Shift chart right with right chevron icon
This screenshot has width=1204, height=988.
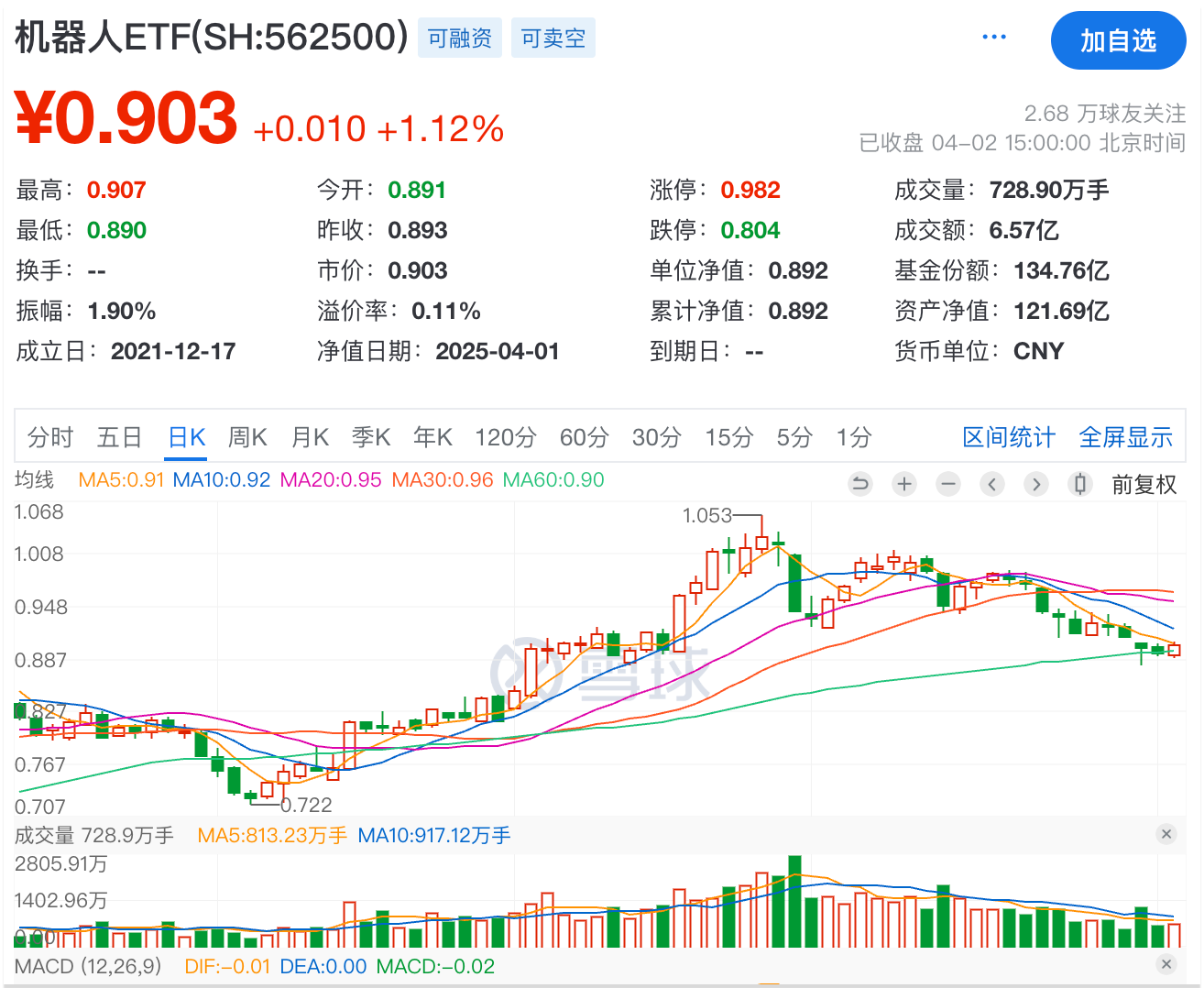1036,484
